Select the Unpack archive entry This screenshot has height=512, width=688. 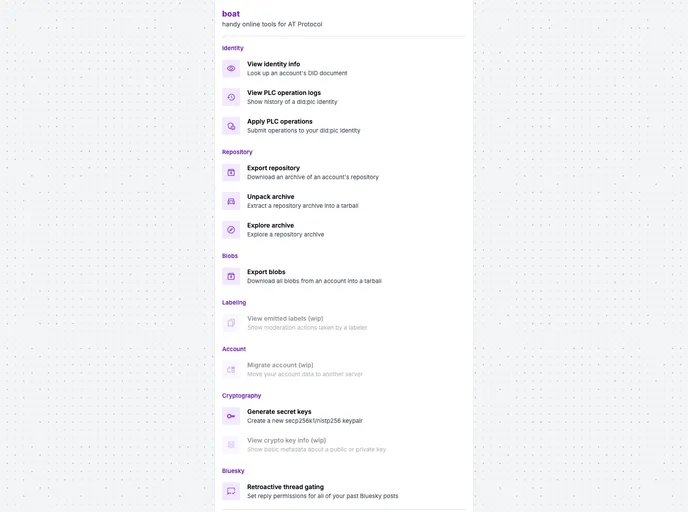tap(344, 201)
